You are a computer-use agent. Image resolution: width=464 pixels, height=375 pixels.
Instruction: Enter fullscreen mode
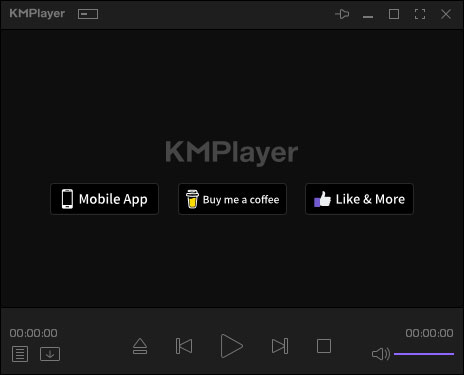tap(420, 14)
